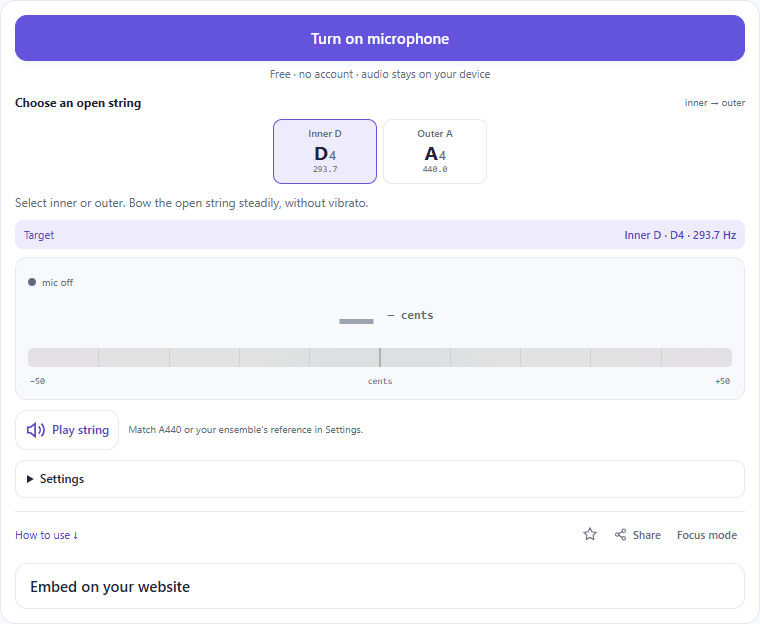The width and height of the screenshot is (760, 624).
Task: Select the Inner D string card
Action: (x=325, y=151)
